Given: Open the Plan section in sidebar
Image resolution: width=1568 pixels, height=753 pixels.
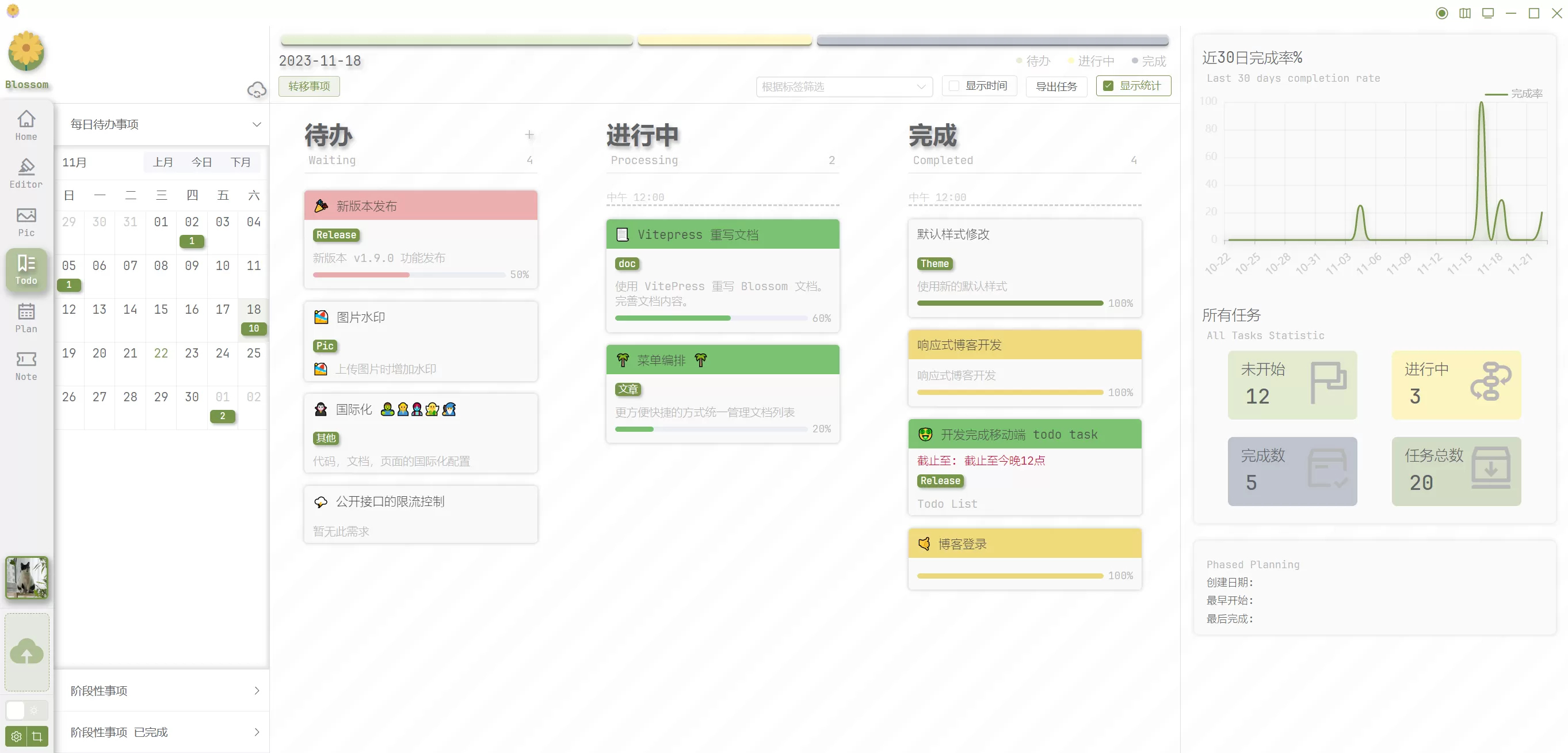Looking at the screenshot, I should (26, 317).
